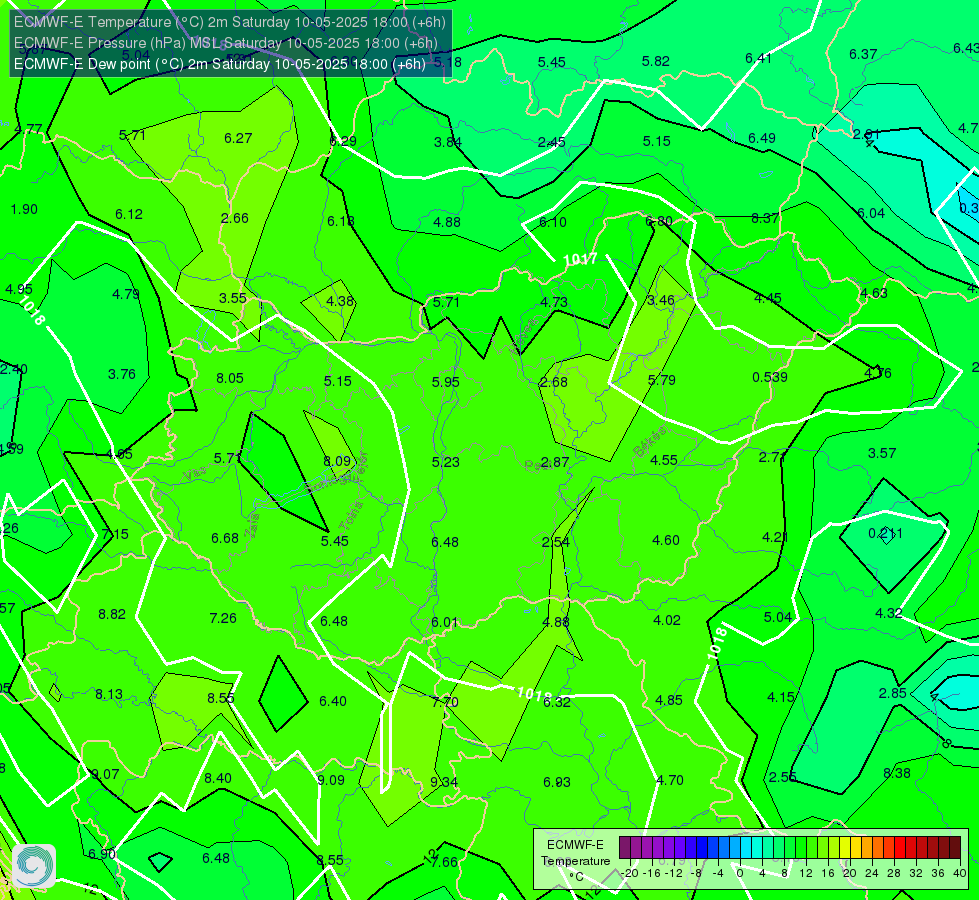This screenshot has width=979, height=900.
Task: Select the ECMWF-E Pressure MSL layer label
Action: point(225,43)
